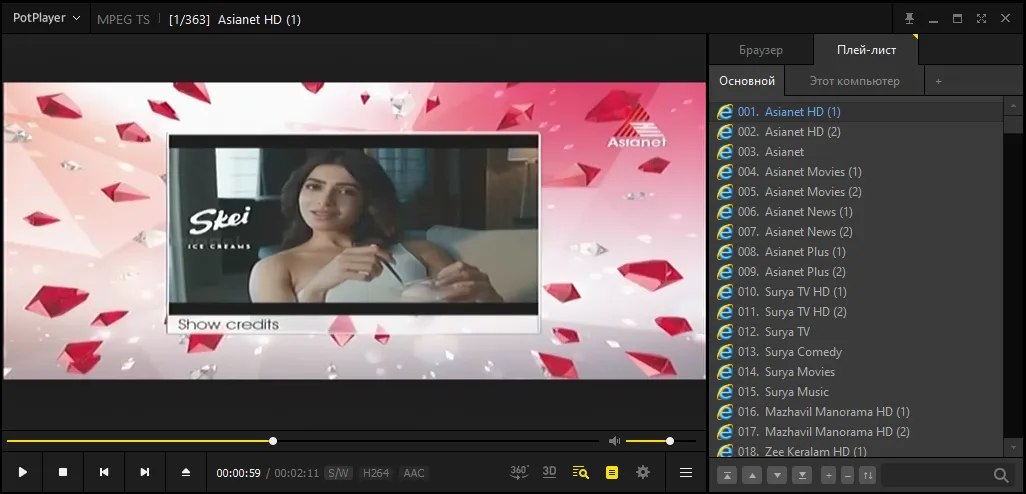This screenshot has width=1026, height=494.
Task: Click the playlist search magnifier icon
Action: [x=1001, y=475]
